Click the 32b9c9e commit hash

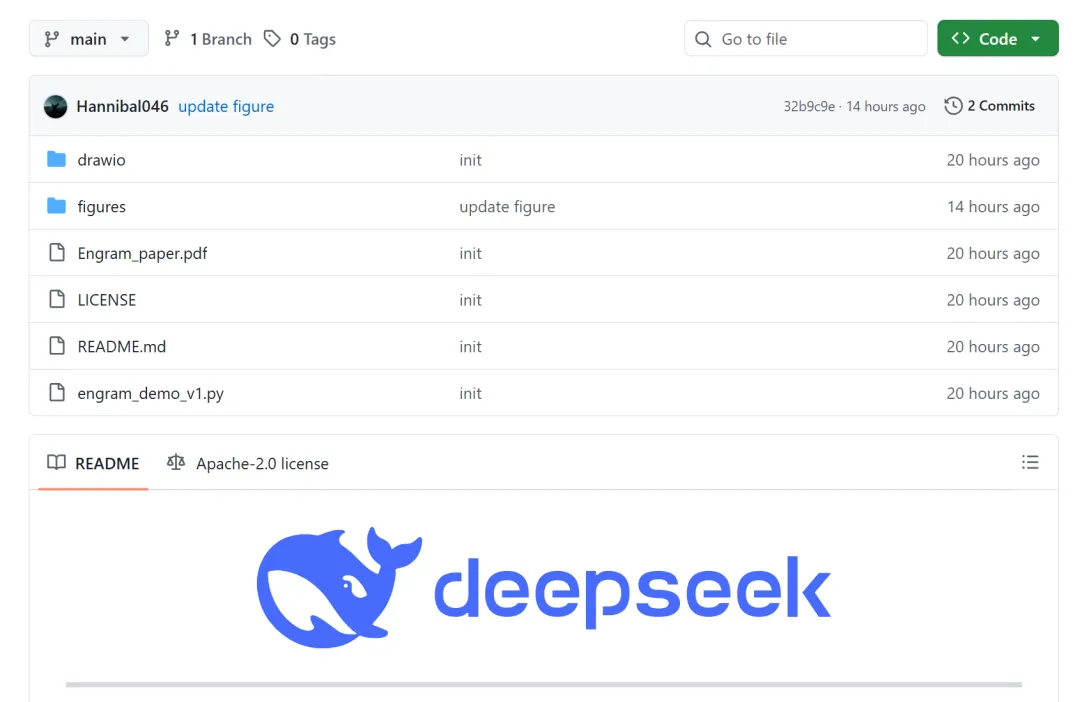click(809, 107)
